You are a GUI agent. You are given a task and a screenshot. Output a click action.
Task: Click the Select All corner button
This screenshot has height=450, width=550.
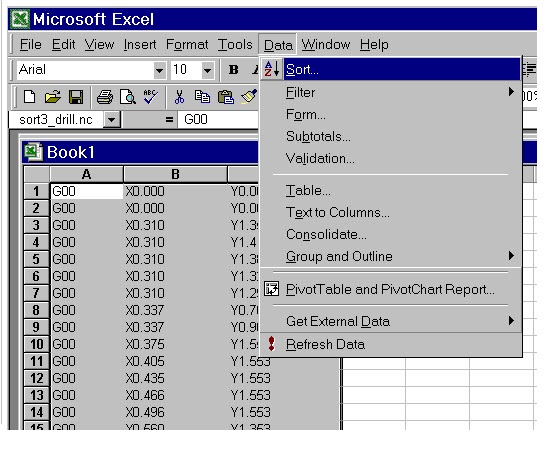click(36, 174)
